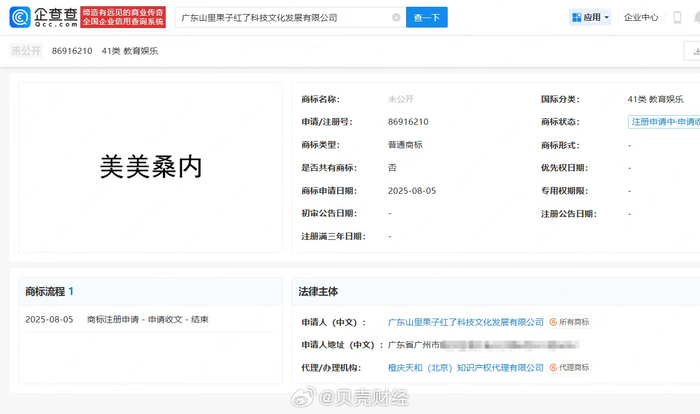The width and height of the screenshot is (700, 414).
Task: Click the 美美桑内 trademark image
Action: tap(150, 166)
